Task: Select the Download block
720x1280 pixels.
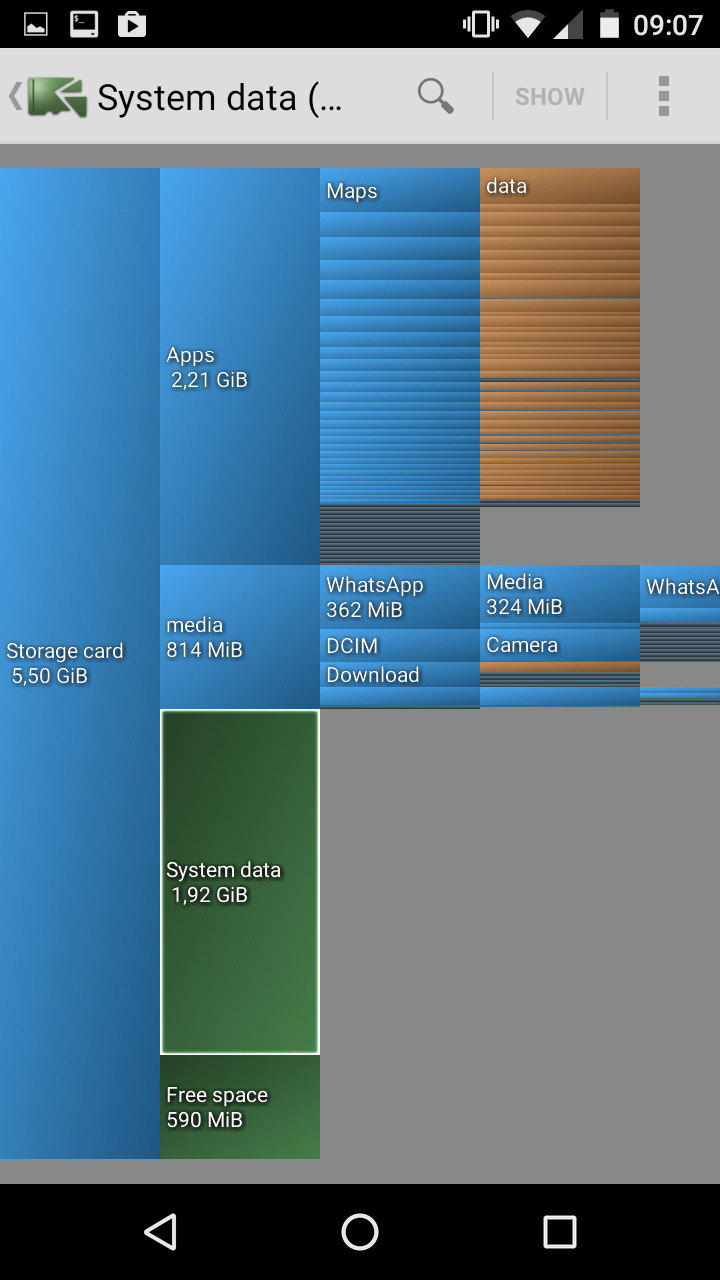Action: click(400, 674)
